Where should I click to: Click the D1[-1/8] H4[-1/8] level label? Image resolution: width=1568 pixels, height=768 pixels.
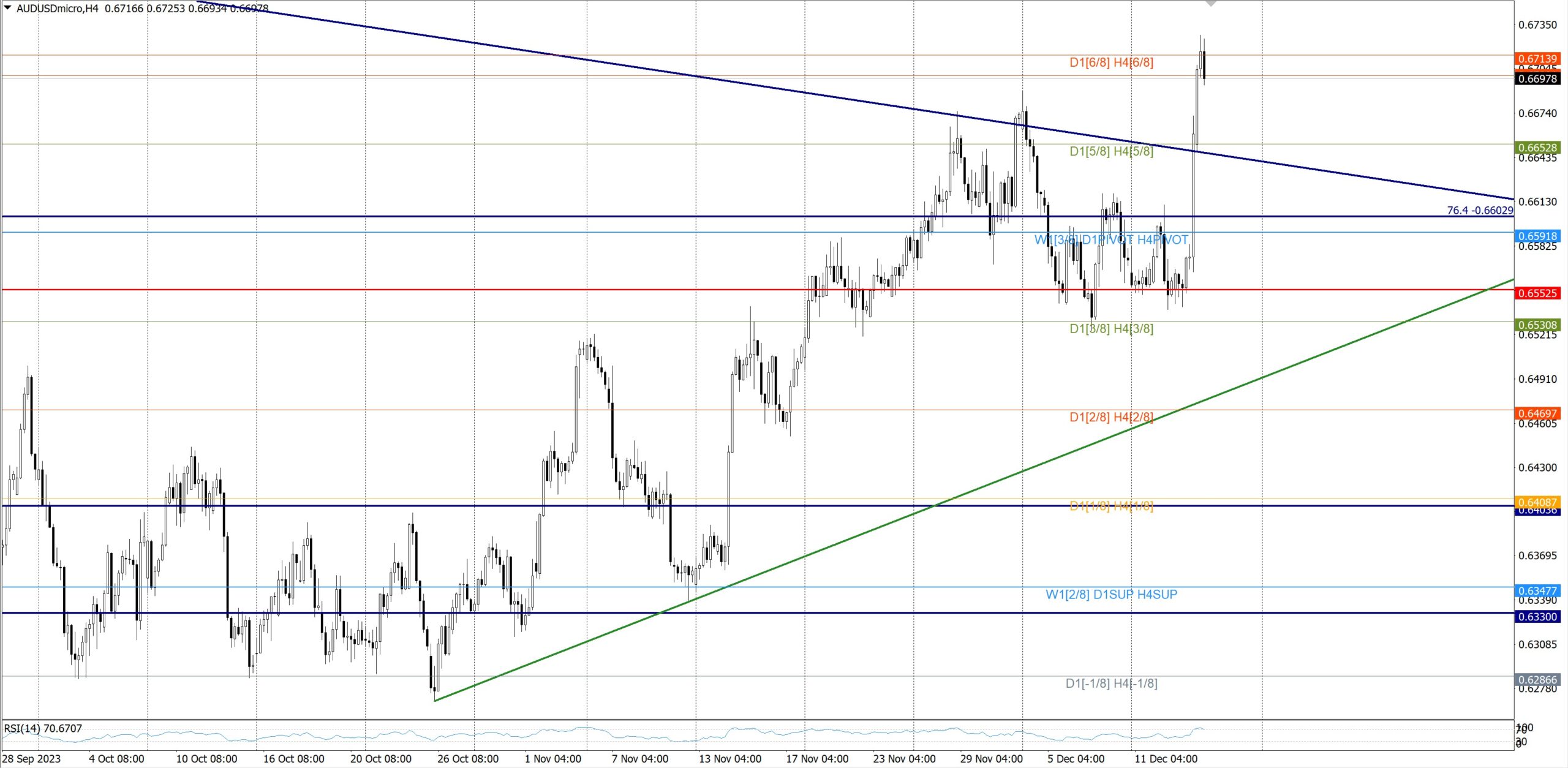[1111, 683]
